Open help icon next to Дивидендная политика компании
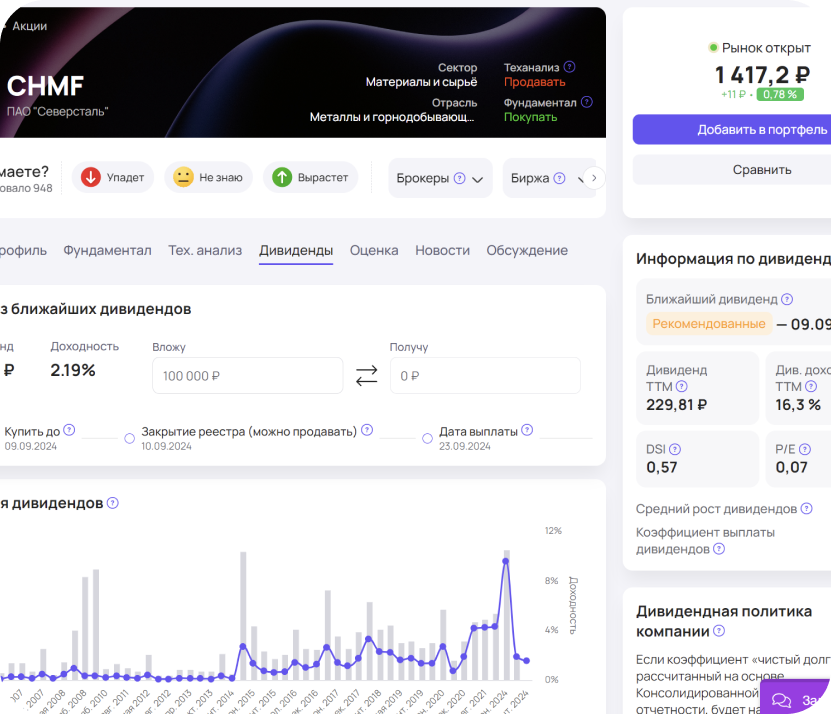Viewport: 831px width, 714px height. point(719,631)
